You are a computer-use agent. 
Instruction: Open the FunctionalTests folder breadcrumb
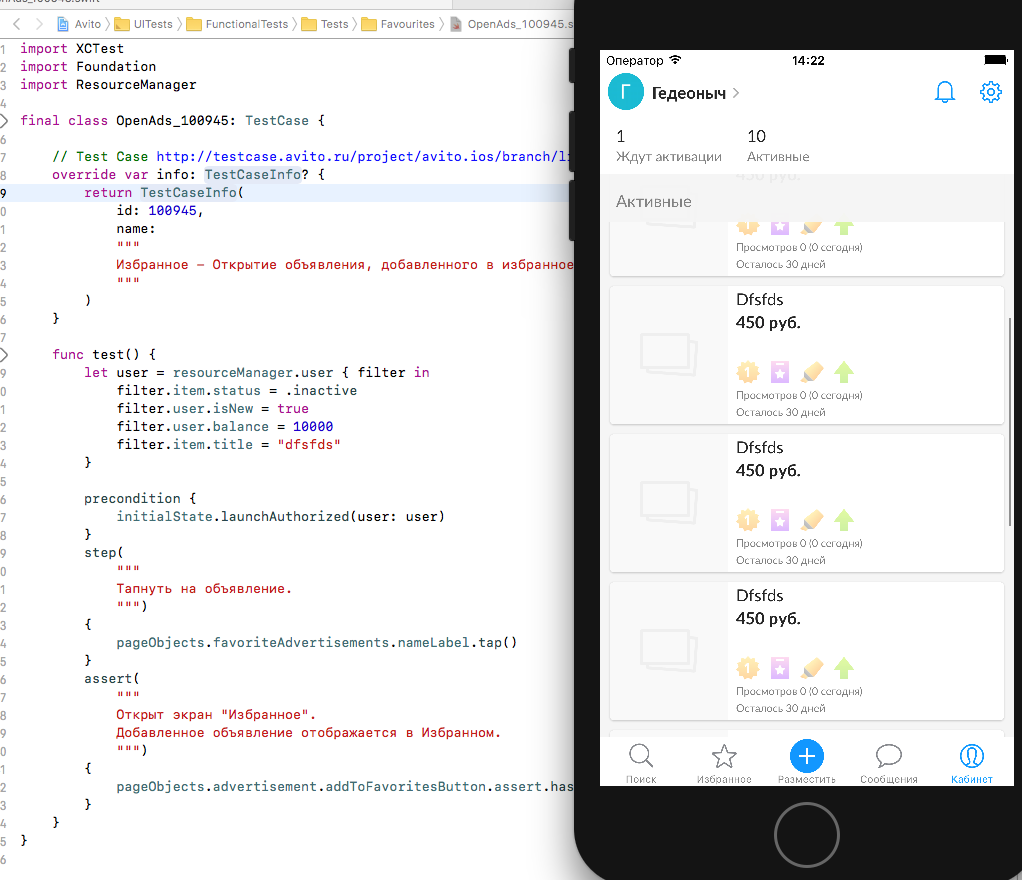[x=237, y=24]
